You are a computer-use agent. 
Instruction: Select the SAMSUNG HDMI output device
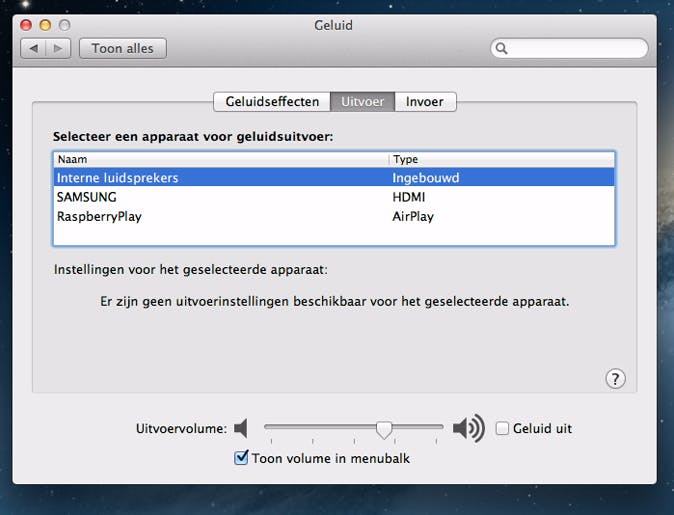click(334, 197)
